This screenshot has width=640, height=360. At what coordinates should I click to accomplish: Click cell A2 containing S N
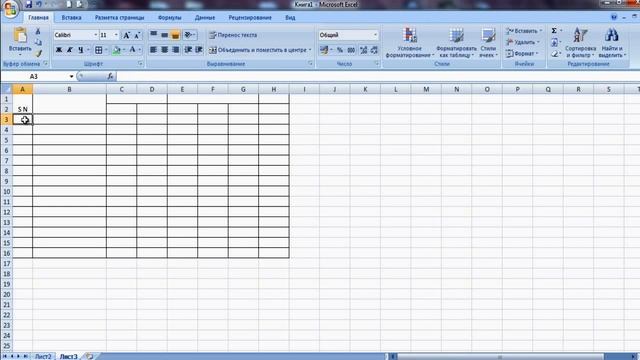[x=22, y=109]
